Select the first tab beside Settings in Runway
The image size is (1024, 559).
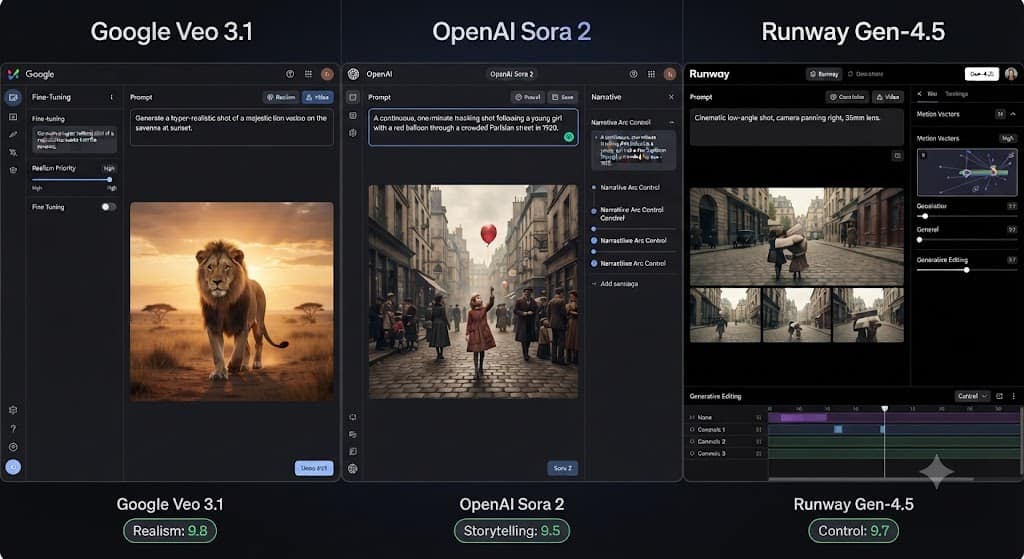[x=932, y=94]
